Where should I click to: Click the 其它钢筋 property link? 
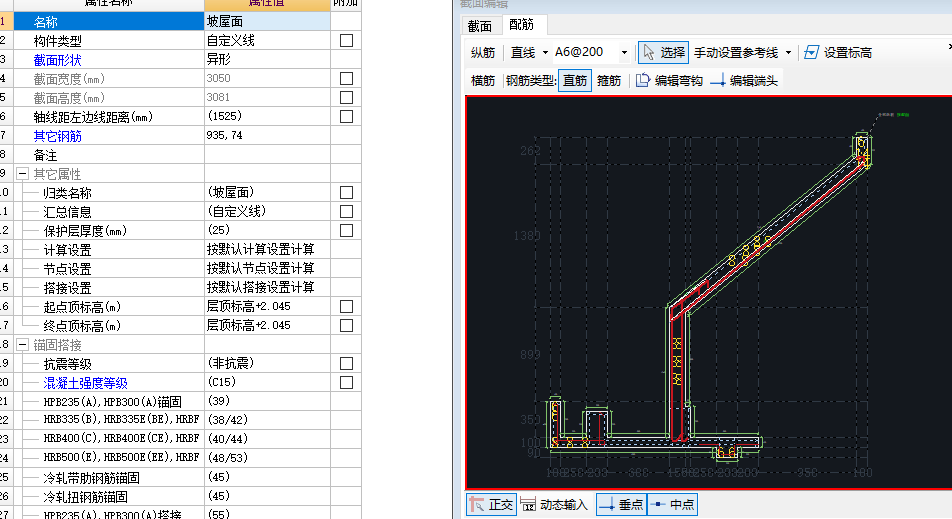tap(57, 136)
